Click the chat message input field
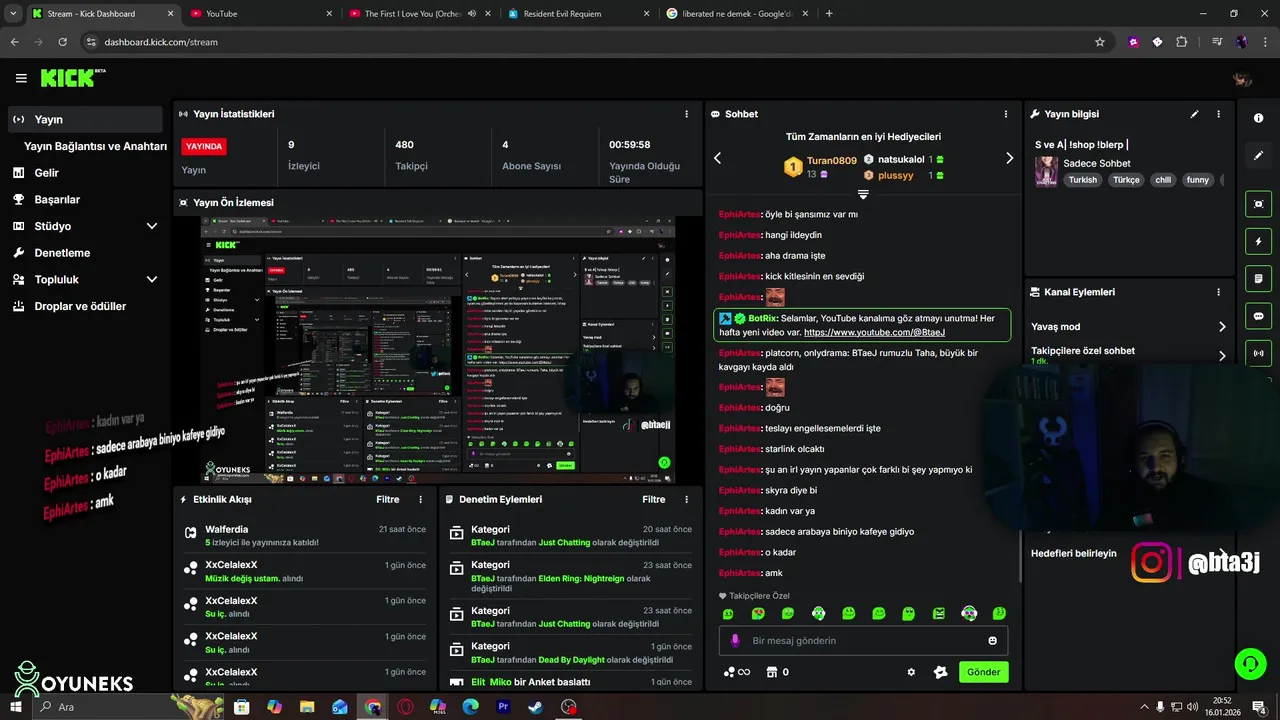The width and height of the screenshot is (1280, 720). pos(863,641)
